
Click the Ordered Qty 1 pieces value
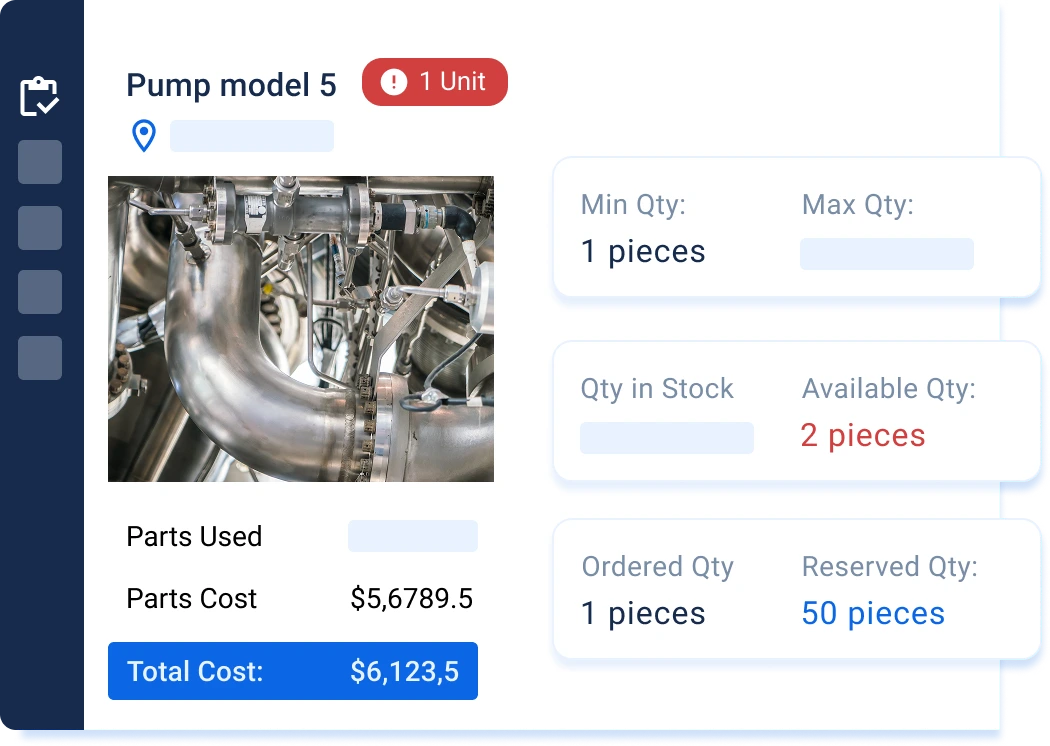point(643,613)
